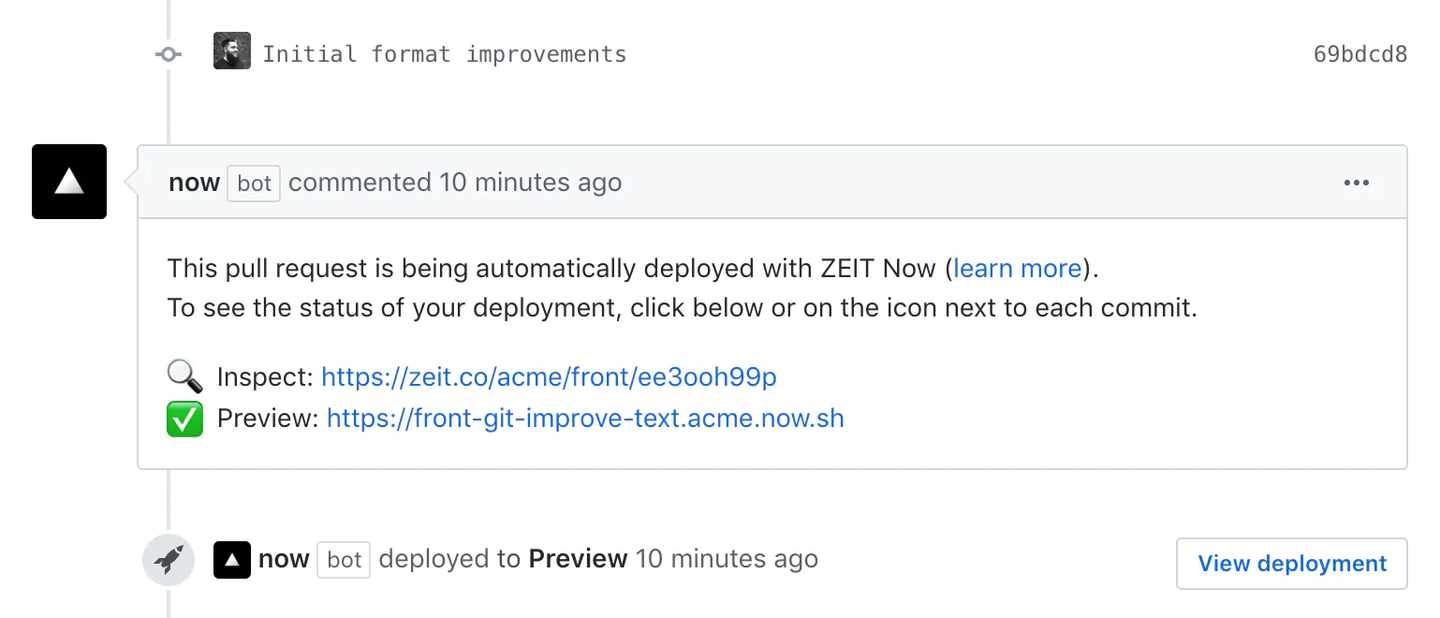Open the front-git-improve-text Preview URL

(585, 418)
